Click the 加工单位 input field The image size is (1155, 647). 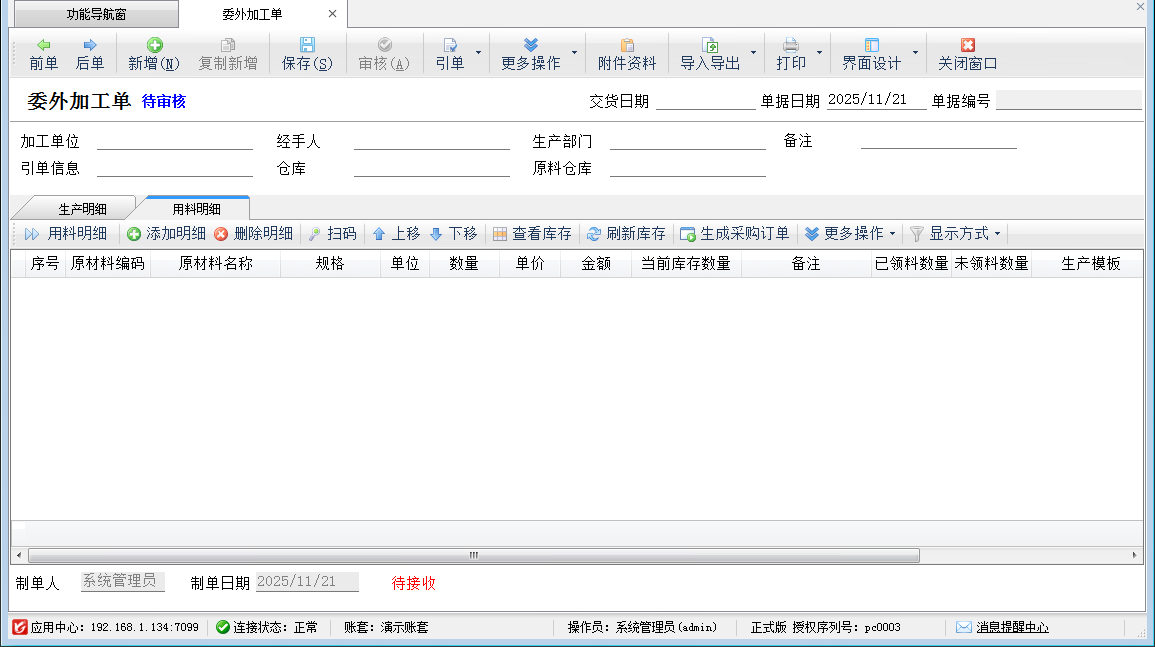click(174, 141)
